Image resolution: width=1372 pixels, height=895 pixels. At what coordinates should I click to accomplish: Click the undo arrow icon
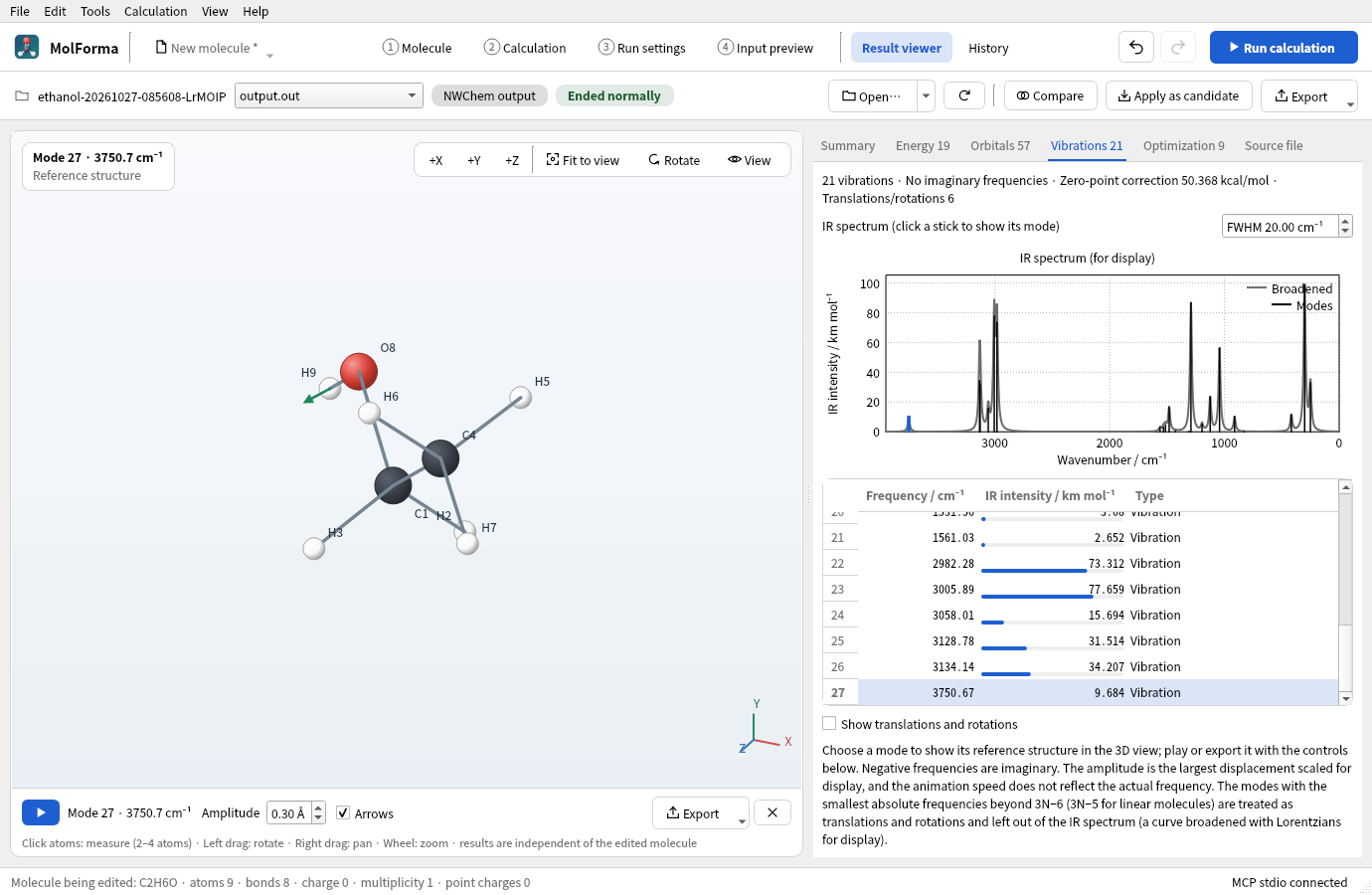1136,48
